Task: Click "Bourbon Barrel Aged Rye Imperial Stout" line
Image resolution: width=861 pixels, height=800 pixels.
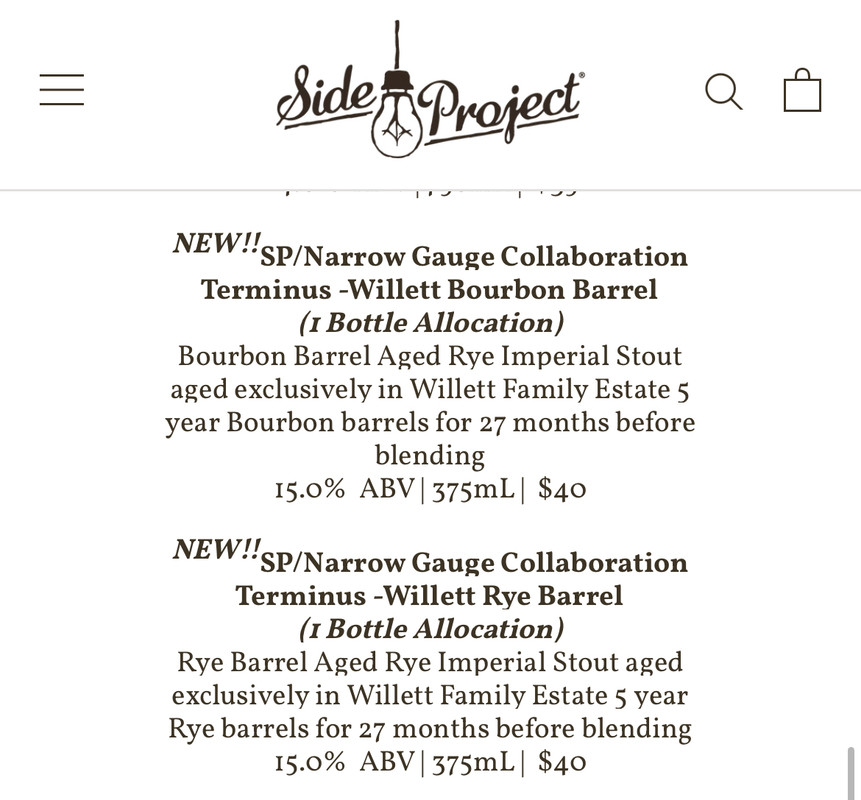Action: (430, 356)
